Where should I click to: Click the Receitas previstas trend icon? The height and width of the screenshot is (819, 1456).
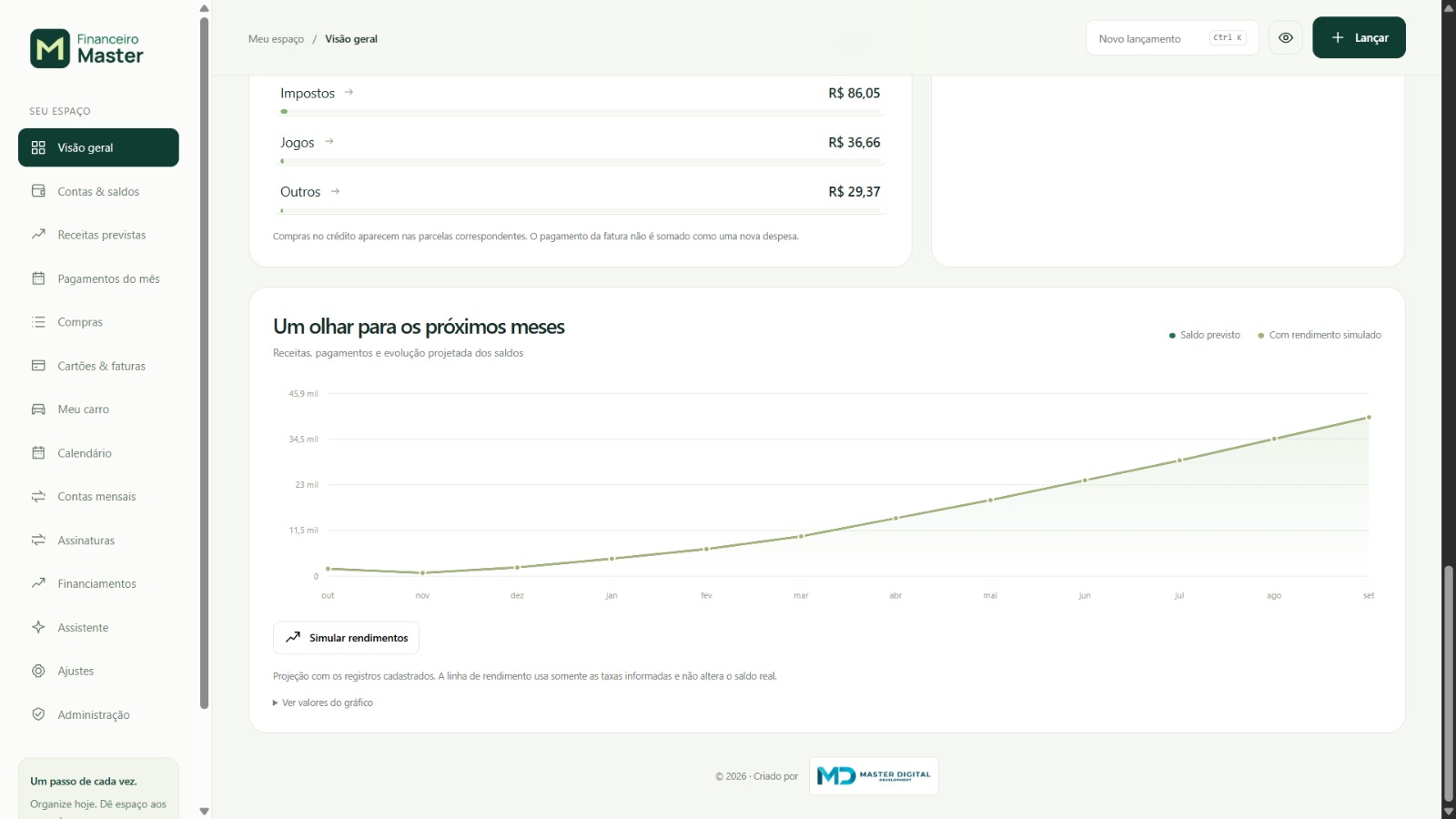pos(38,235)
